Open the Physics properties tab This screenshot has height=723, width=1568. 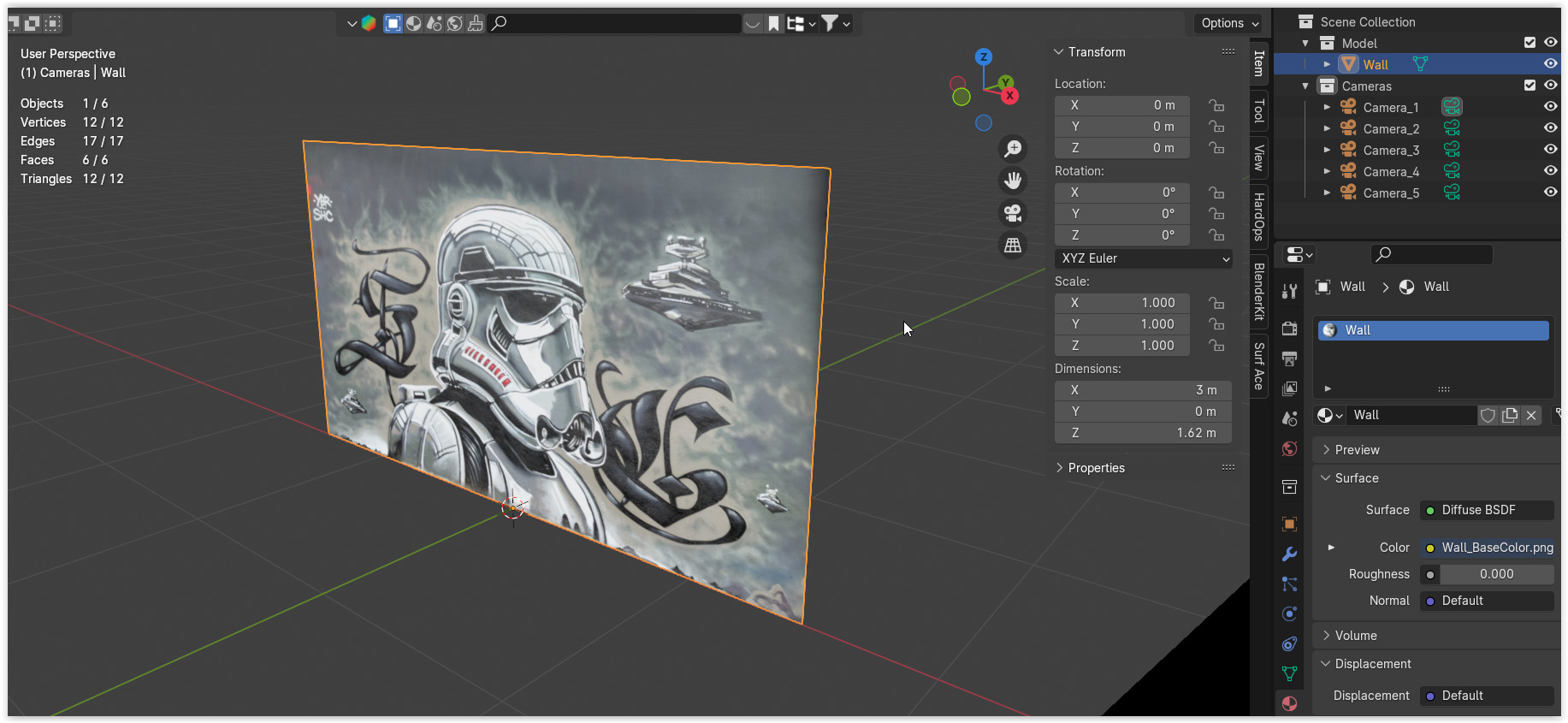pos(1290,614)
